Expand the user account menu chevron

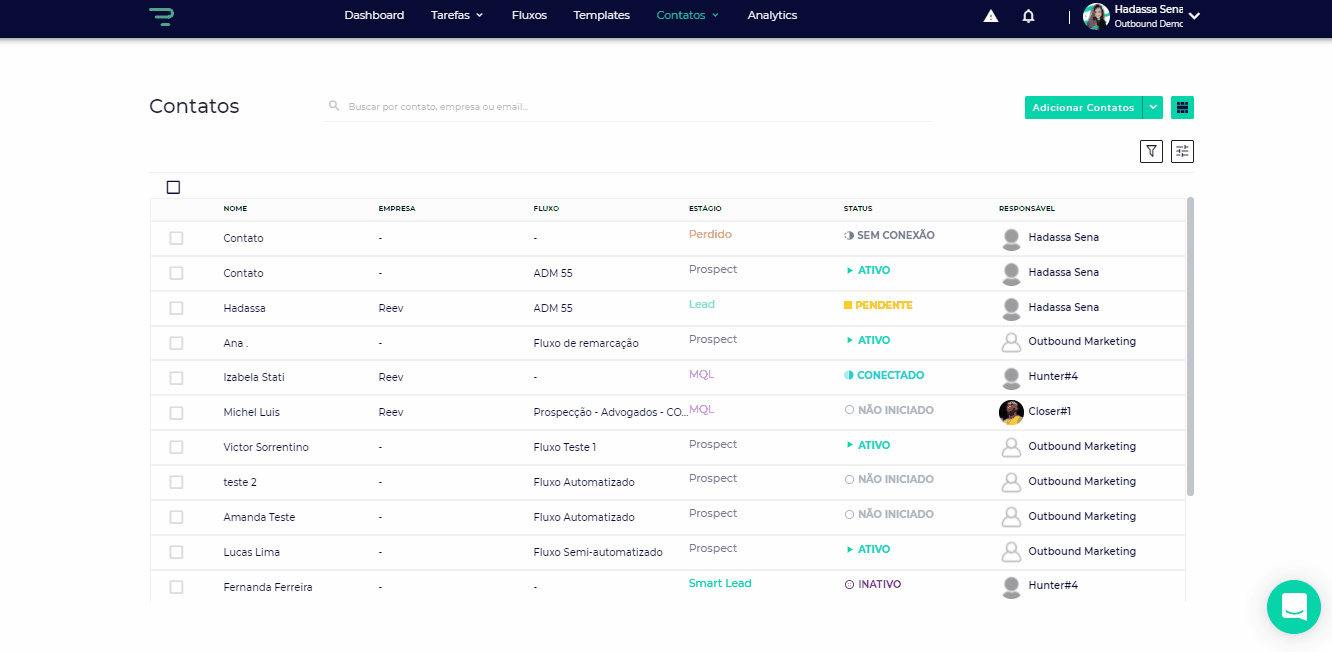click(1194, 16)
